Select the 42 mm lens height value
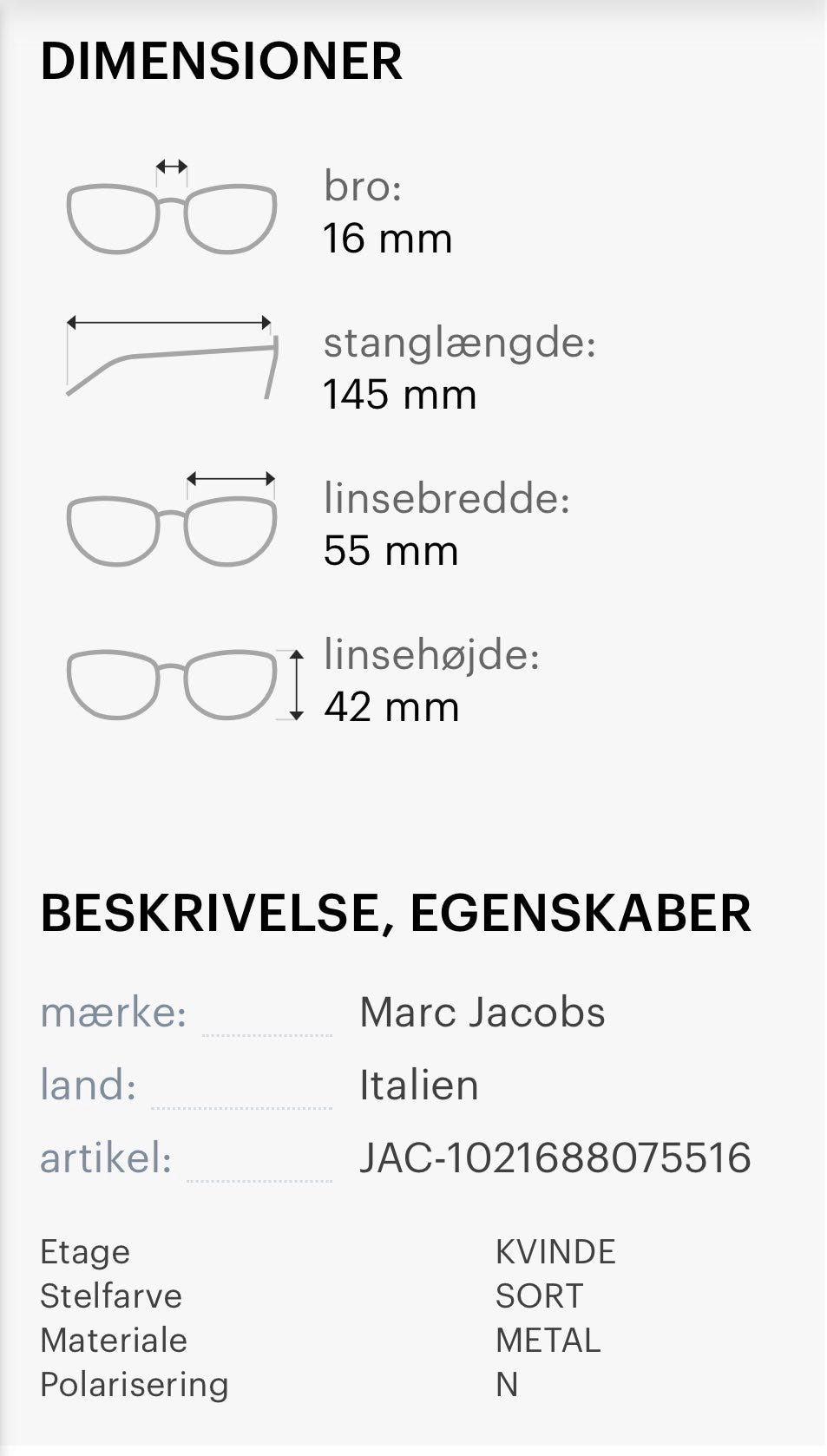 [391, 707]
